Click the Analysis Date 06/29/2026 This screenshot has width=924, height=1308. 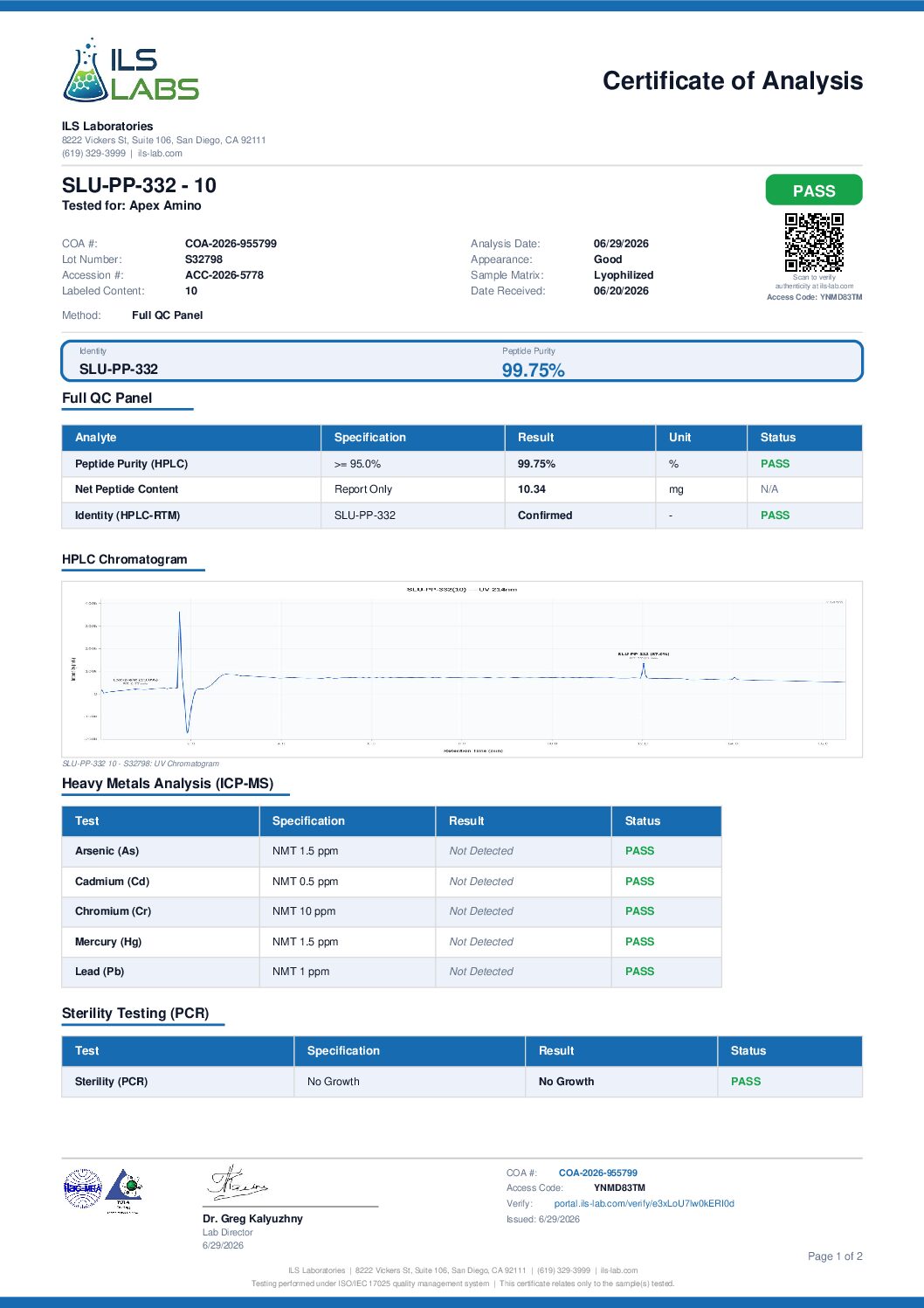pyautogui.click(x=621, y=244)
